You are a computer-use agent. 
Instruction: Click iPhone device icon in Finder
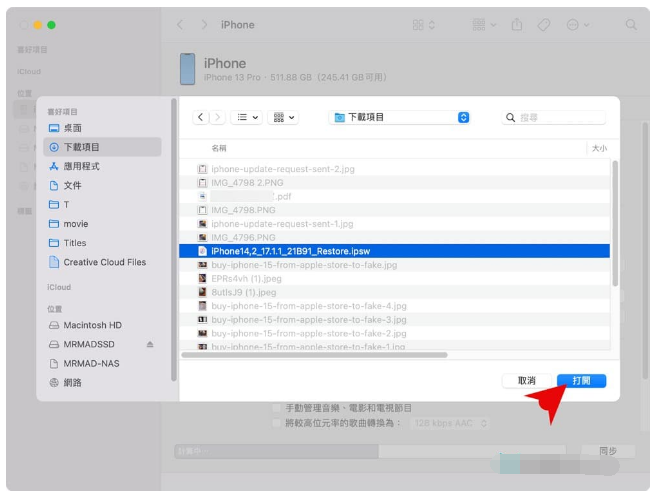coord(187,69)
